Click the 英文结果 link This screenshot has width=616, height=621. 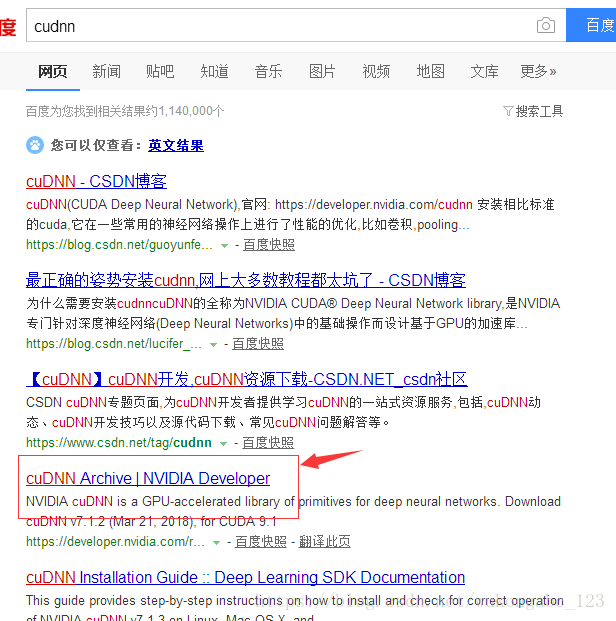(x=176, y=145)
